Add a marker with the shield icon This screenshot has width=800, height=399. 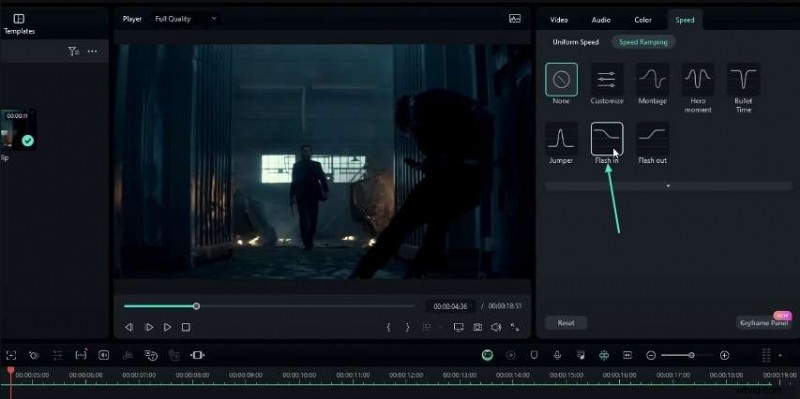pyautogui.click(x=534, y=355)
